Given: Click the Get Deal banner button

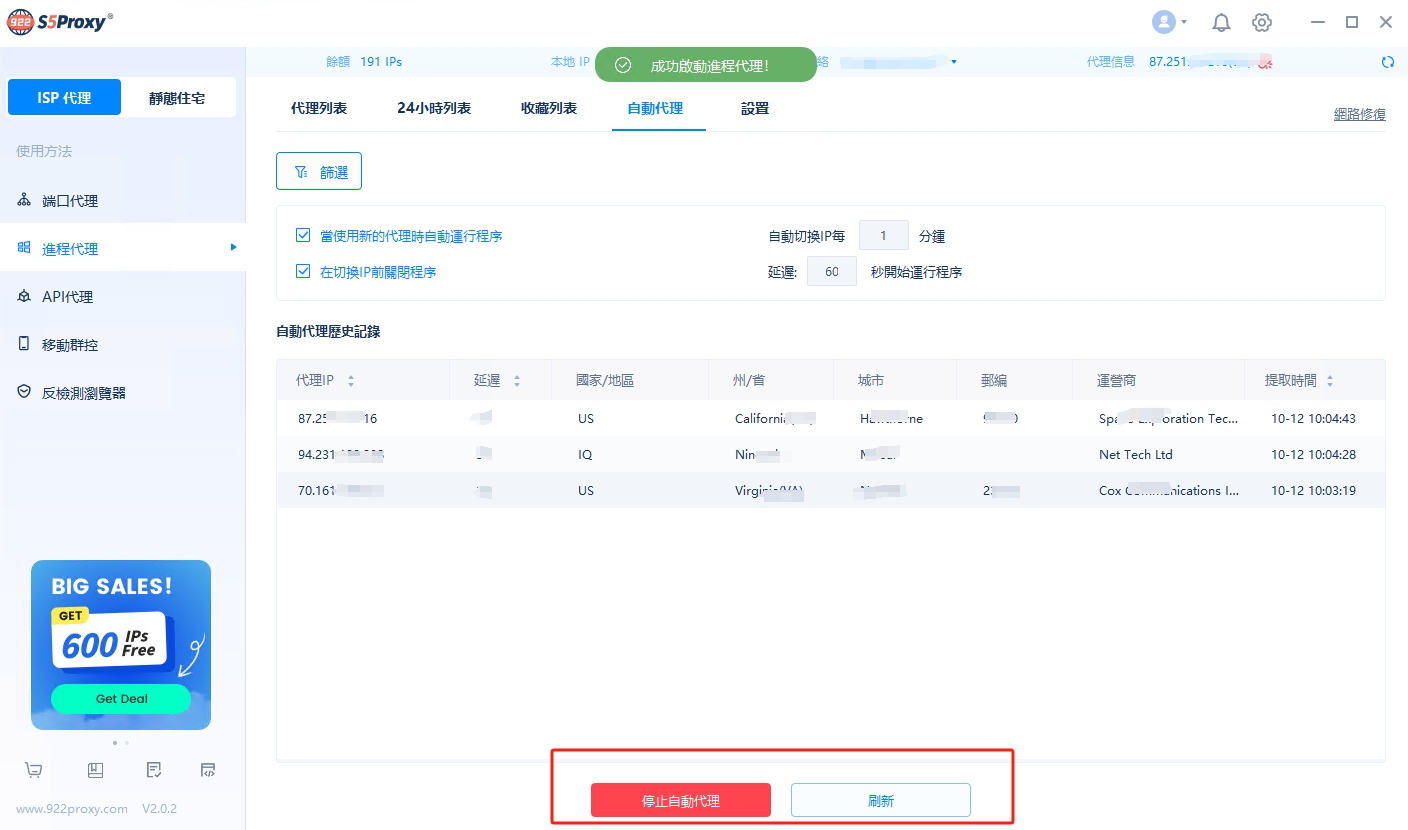Looking at the screenshot, I should (121, 699).
